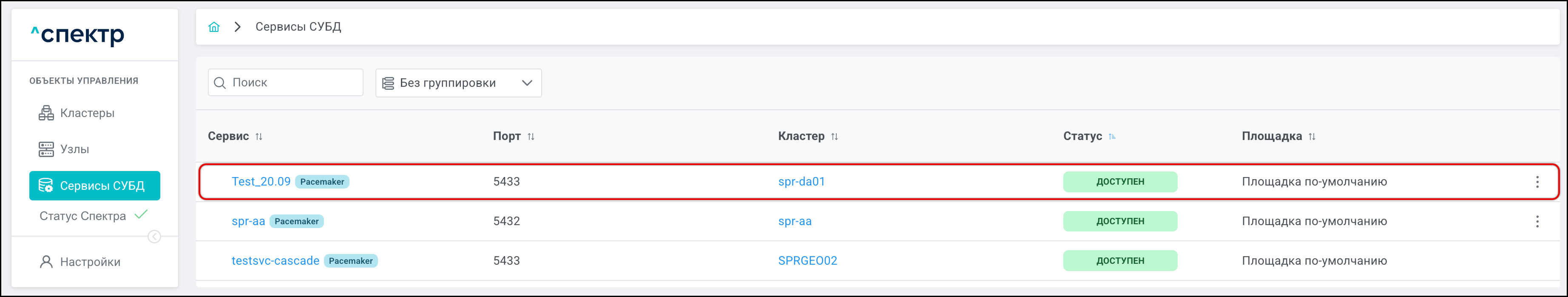Open Кластеры in the sidebar

[86, 113]
